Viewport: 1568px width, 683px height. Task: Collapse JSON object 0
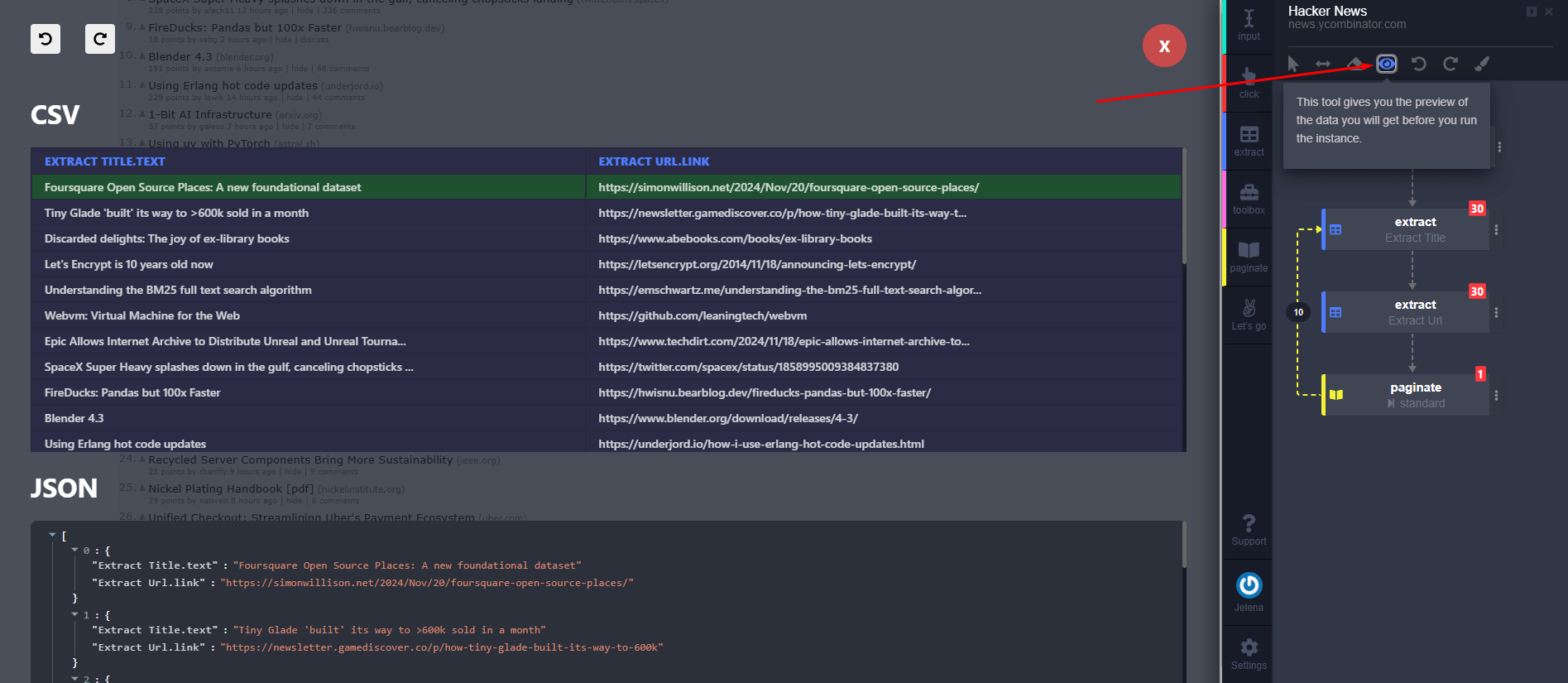[74, 550]
